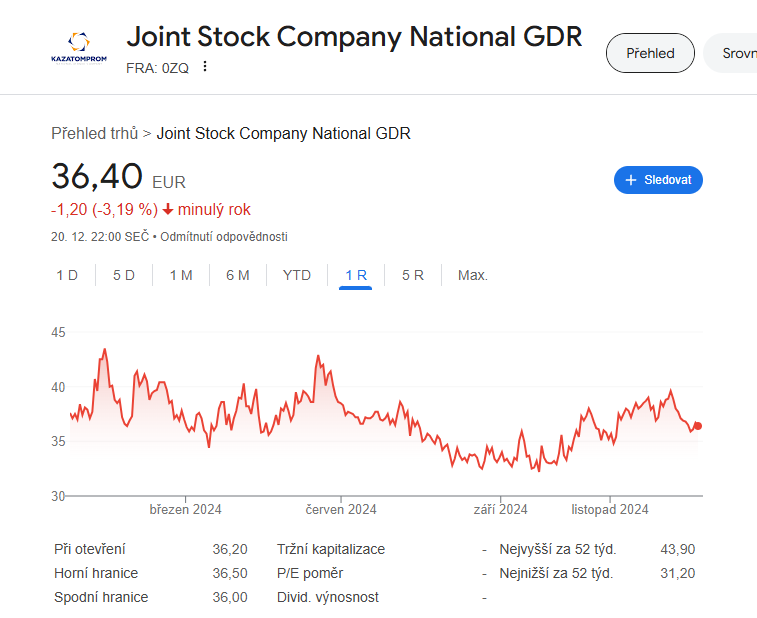
Task: Click the září 2024 axis label
Action: click(501, 509)
